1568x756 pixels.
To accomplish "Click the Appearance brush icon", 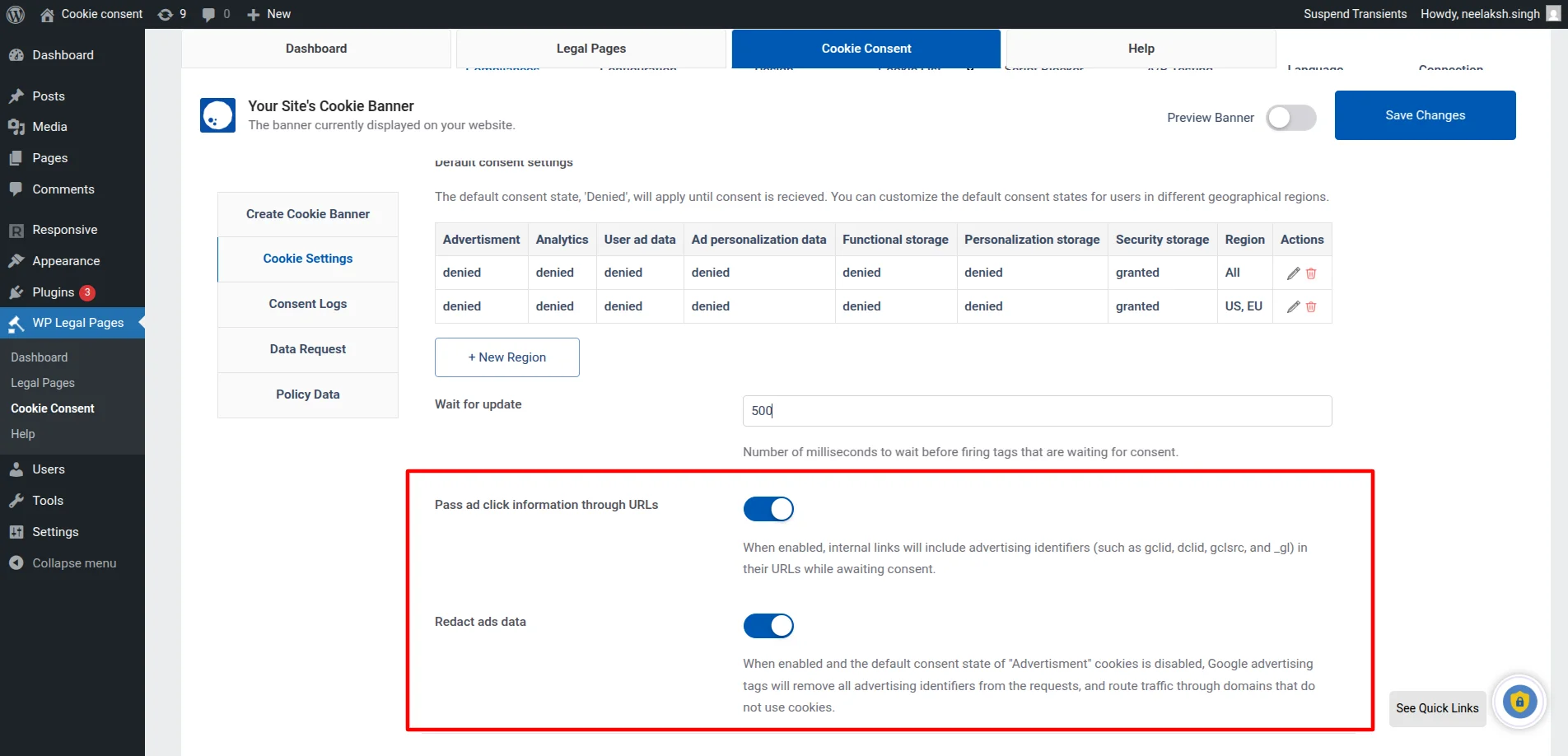I will (x=16, y=261).
